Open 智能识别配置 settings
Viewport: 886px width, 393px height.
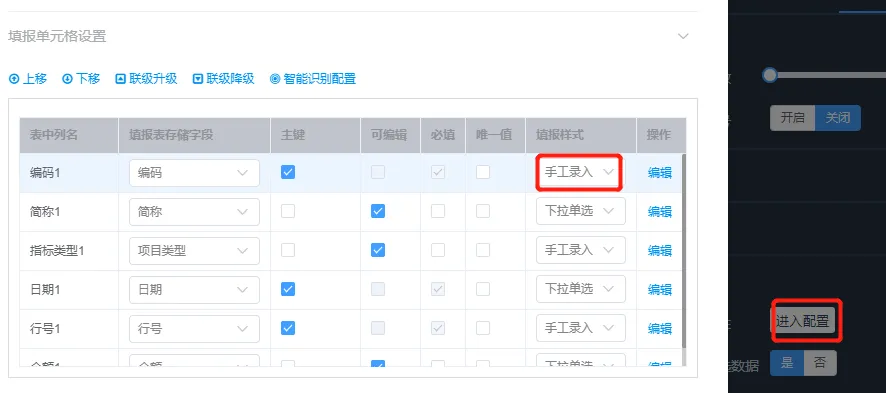pos(313,79)
